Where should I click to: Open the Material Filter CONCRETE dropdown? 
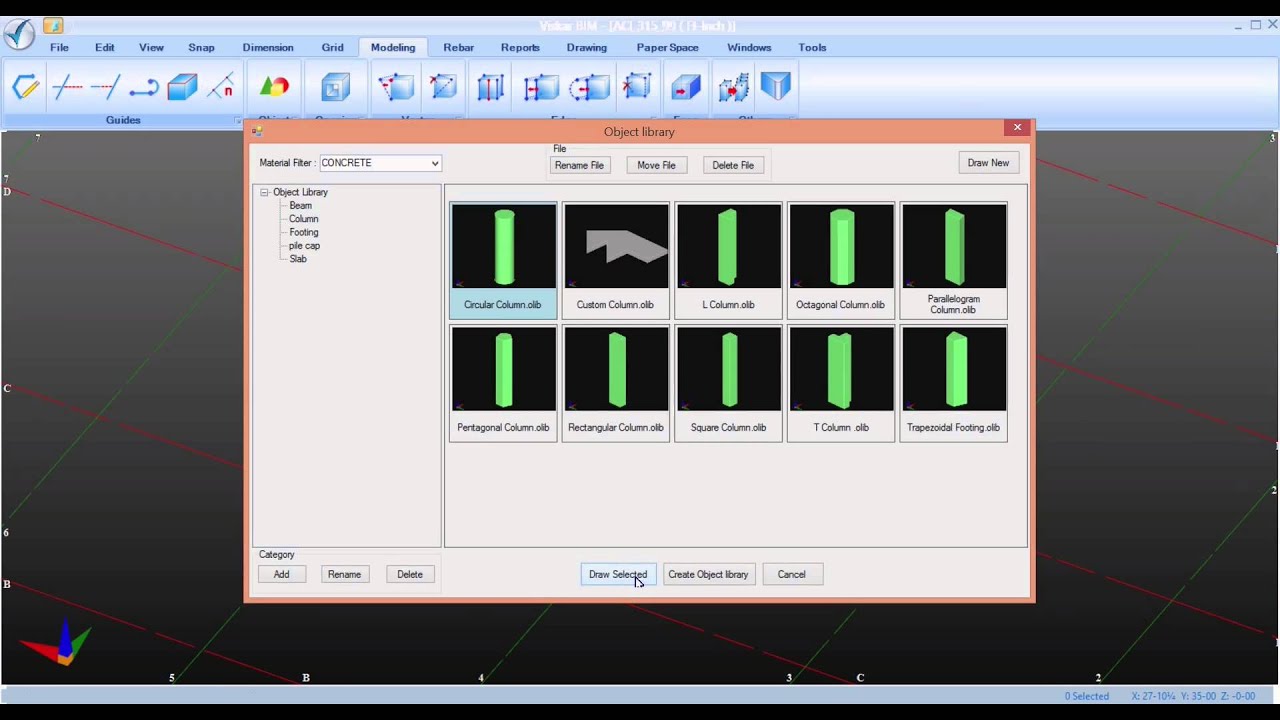click(x=380, y=163)
